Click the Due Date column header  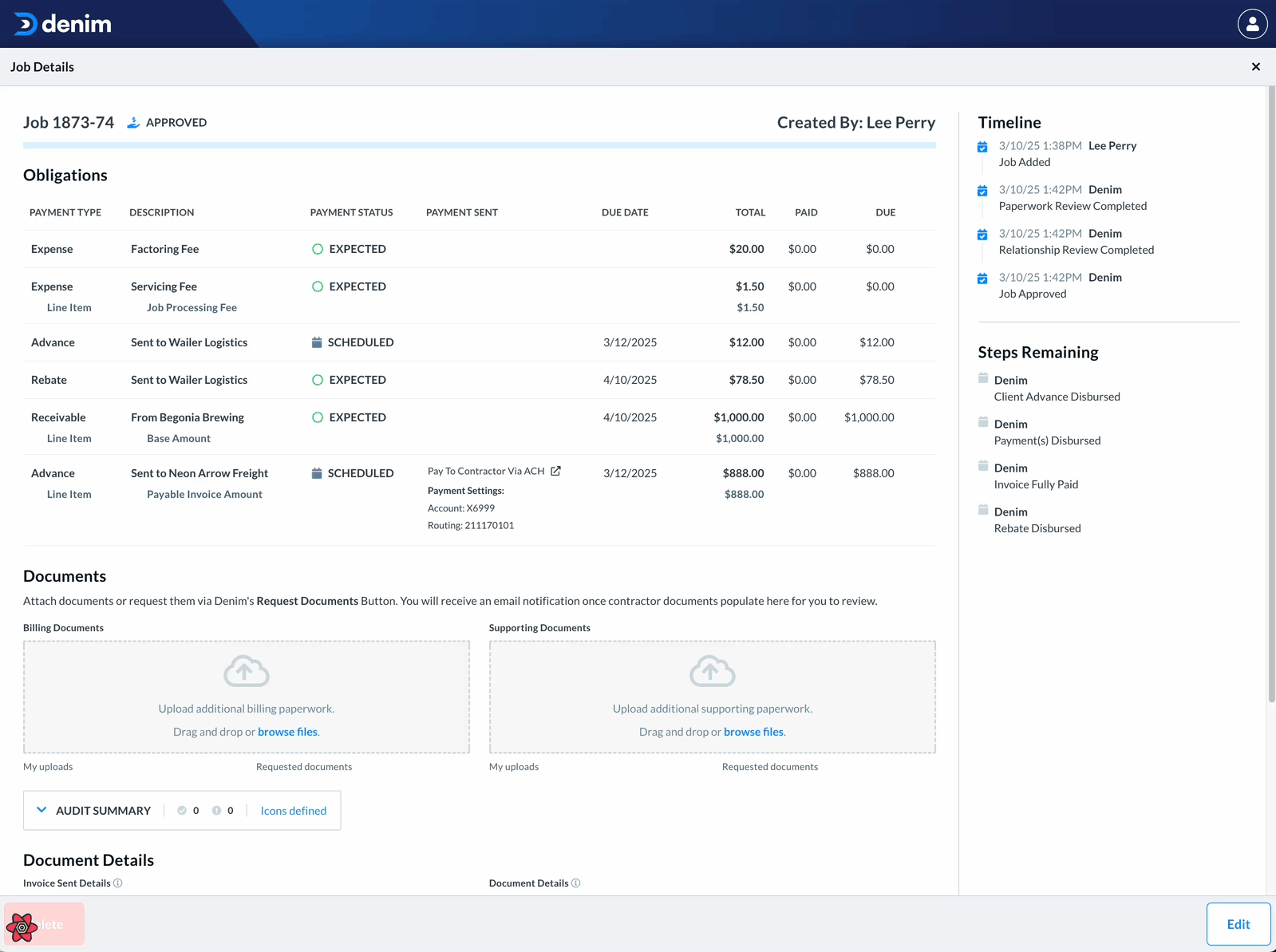click(x=625, y=212)
